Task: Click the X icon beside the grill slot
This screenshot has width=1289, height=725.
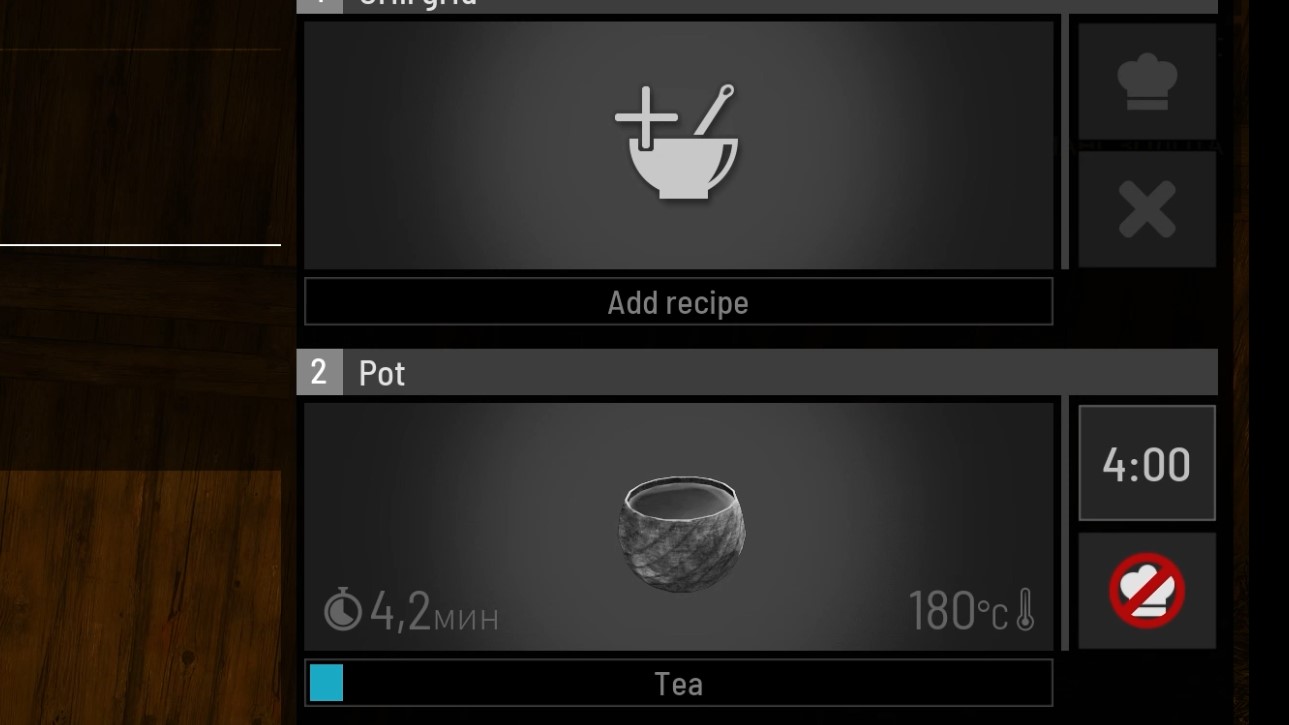Action: (1146, 211)
